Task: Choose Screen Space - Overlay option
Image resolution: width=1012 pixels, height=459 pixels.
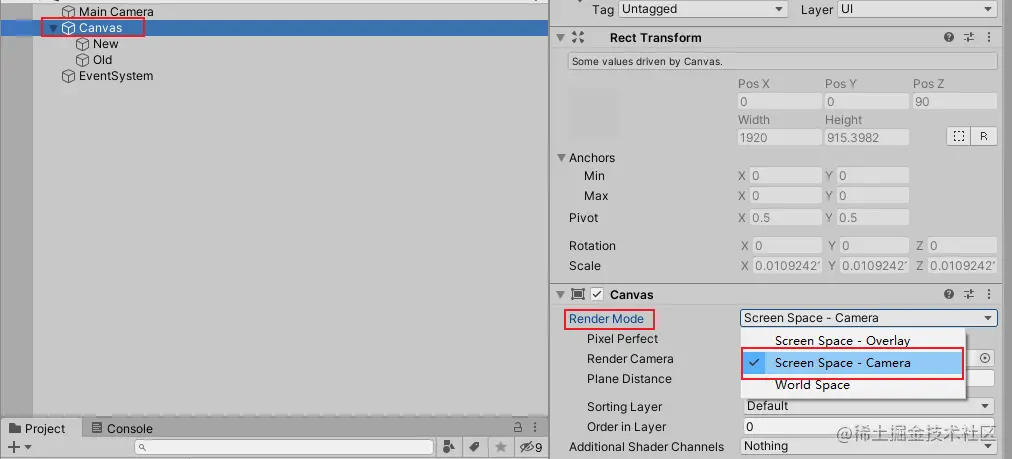Action: (852, 341)
